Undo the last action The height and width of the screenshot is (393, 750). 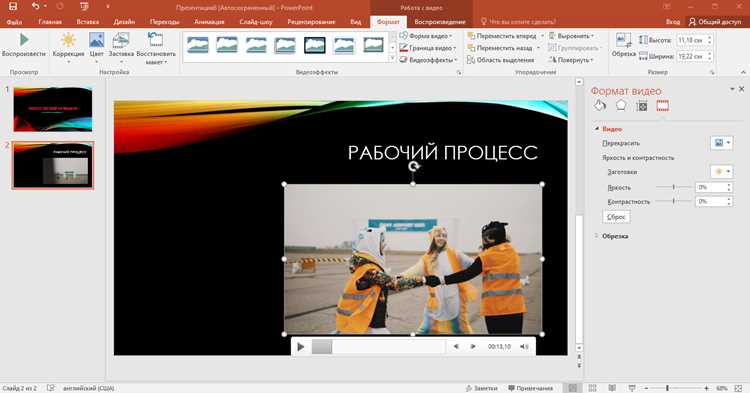(x=35, y=7)
